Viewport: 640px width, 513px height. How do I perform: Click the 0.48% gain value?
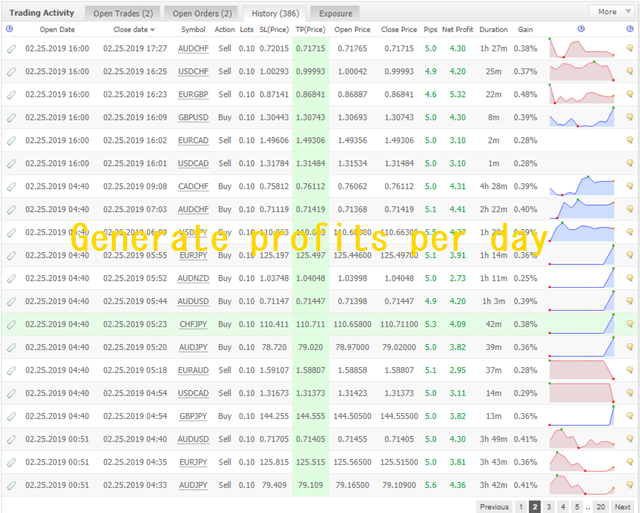525,94
